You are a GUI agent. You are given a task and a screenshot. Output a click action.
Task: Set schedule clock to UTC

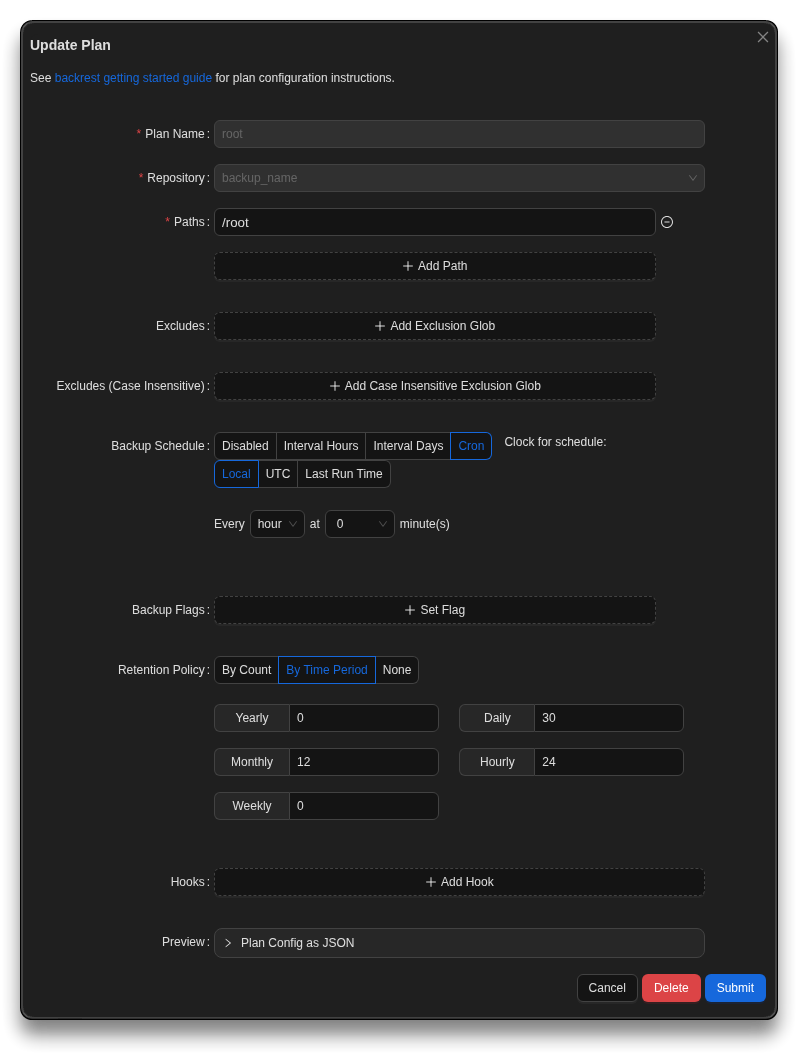click(x=278, y=474)
